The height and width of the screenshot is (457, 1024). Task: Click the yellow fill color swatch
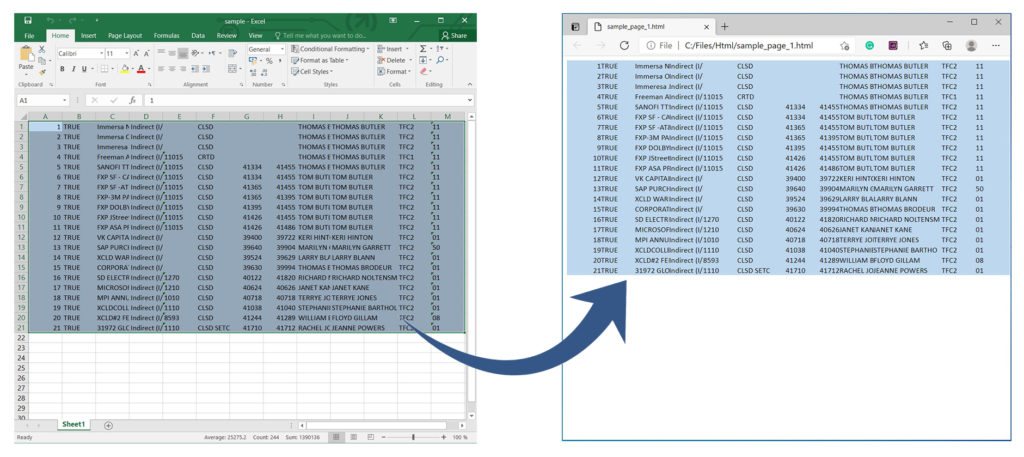coord(123,69)
